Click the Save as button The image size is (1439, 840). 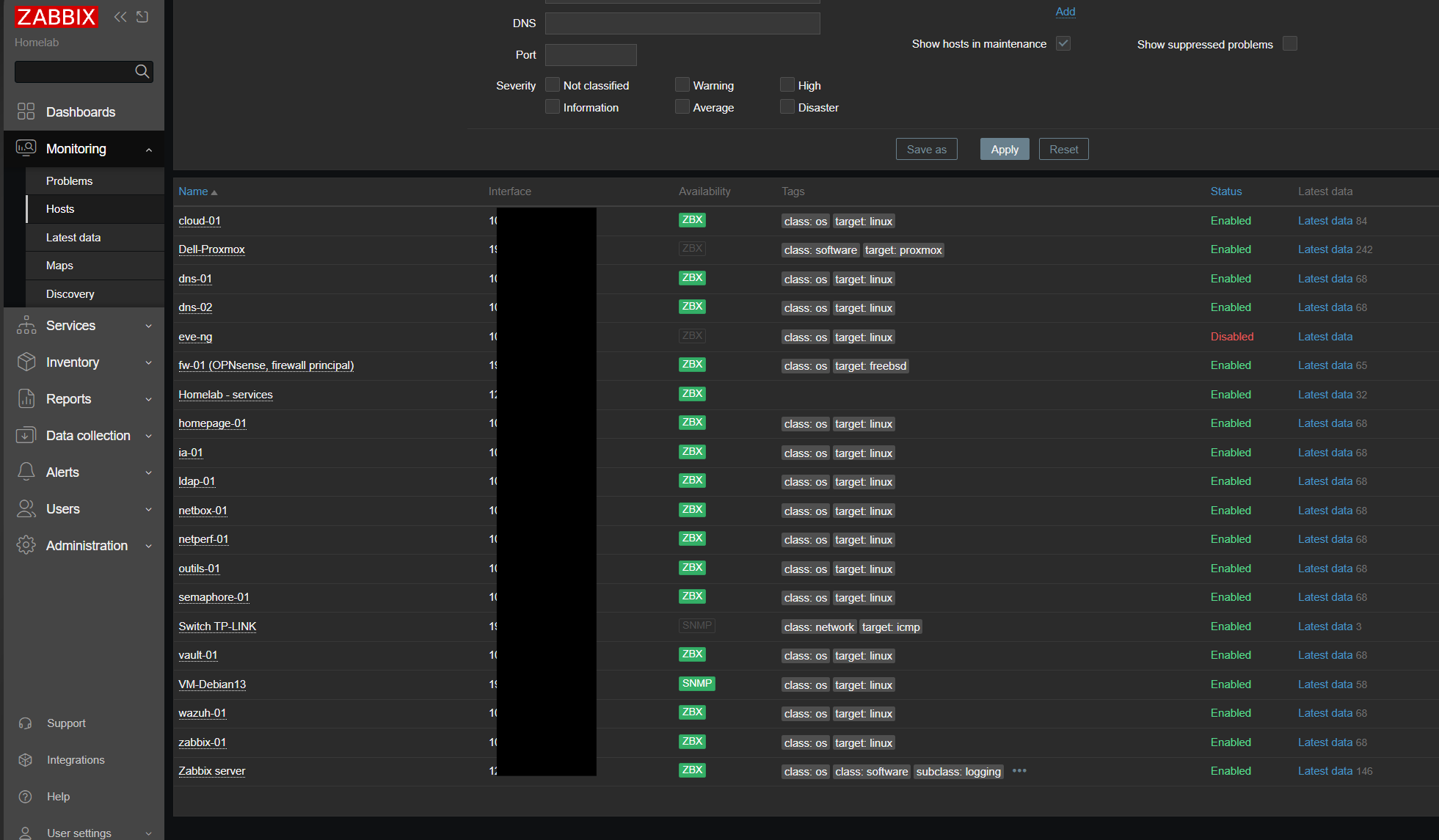coord(927,149)
